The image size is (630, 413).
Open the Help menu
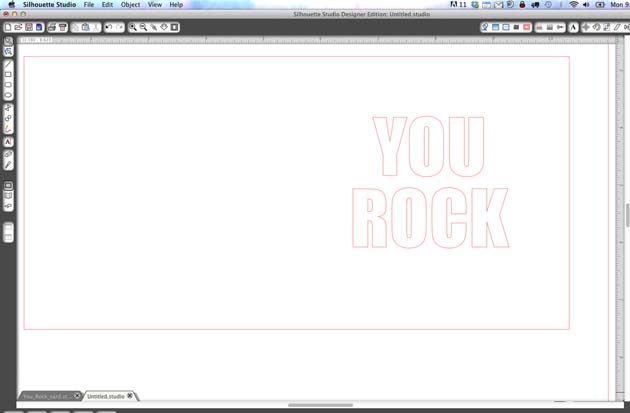coord(176,4)
